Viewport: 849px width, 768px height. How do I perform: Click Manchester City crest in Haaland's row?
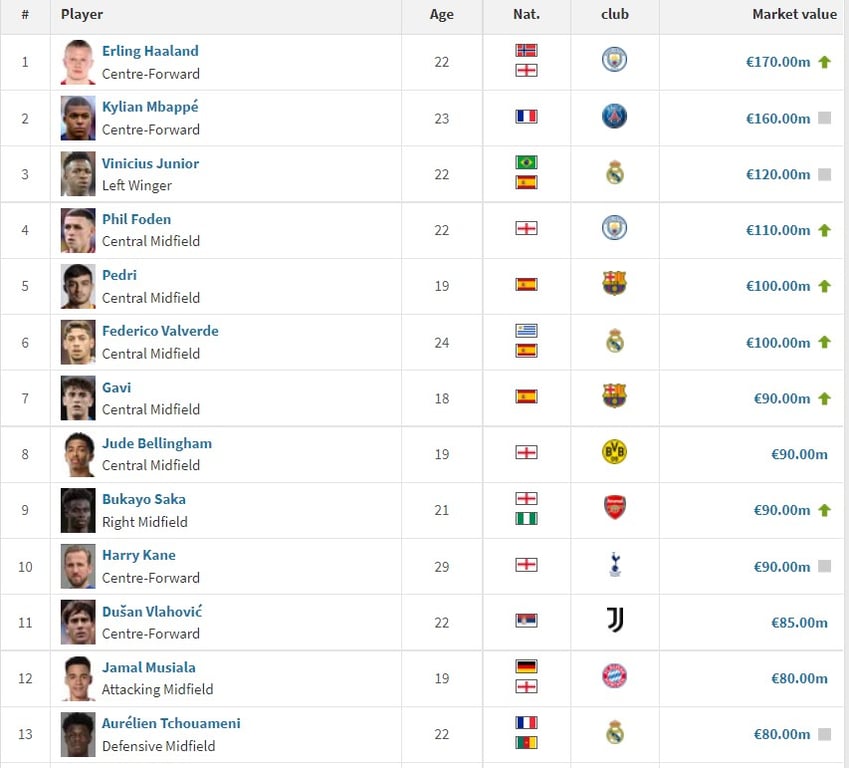[615, 60]
